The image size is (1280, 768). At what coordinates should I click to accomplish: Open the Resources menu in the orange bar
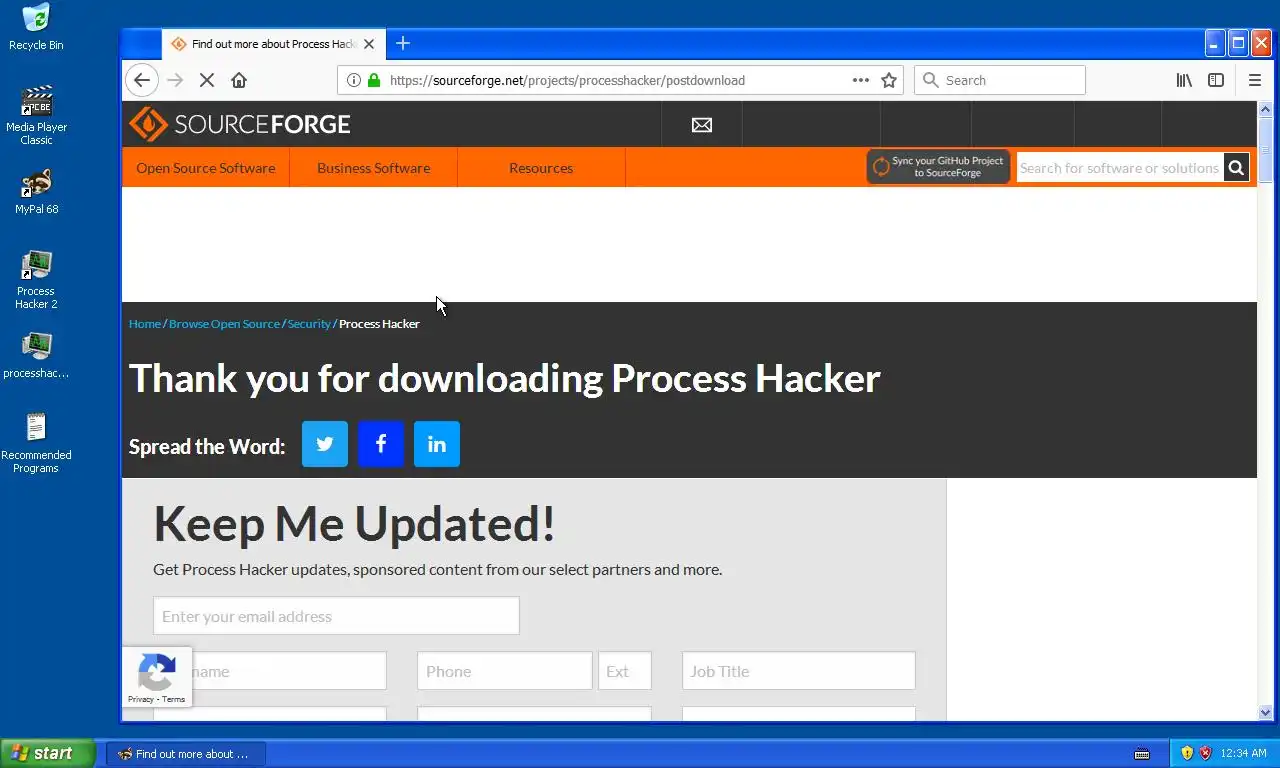click(541, 168)
